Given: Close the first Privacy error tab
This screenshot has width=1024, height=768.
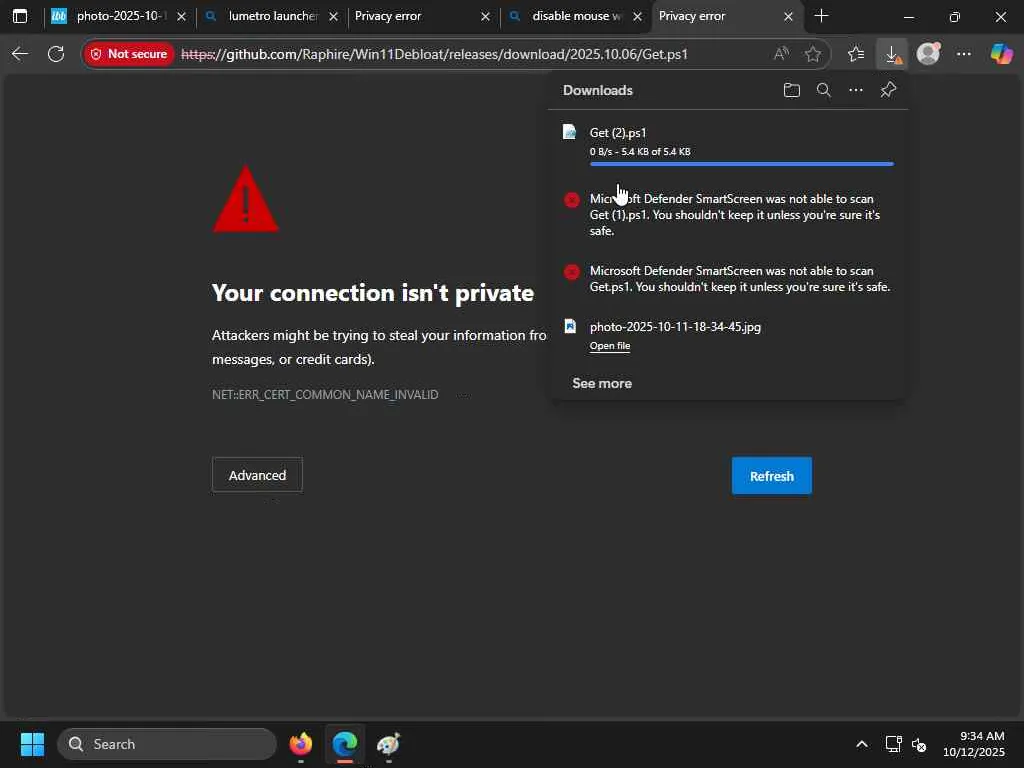Looking at the screenshot, I should 485,17.
